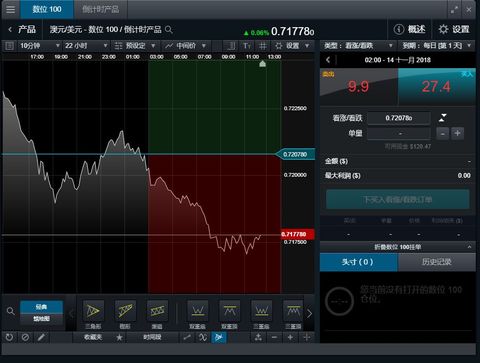Open the hamburger menu at top left

pyautogui.click(x=10, y=9)
